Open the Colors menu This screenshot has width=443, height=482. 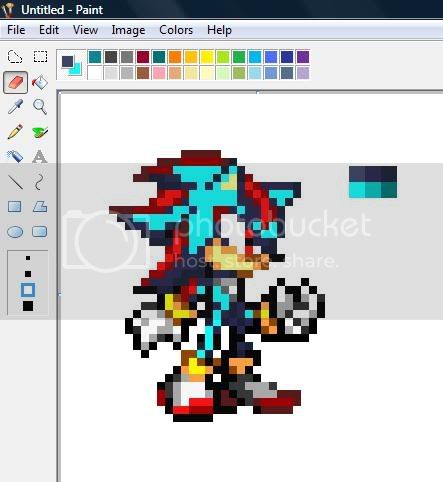(x=176, y=30)
